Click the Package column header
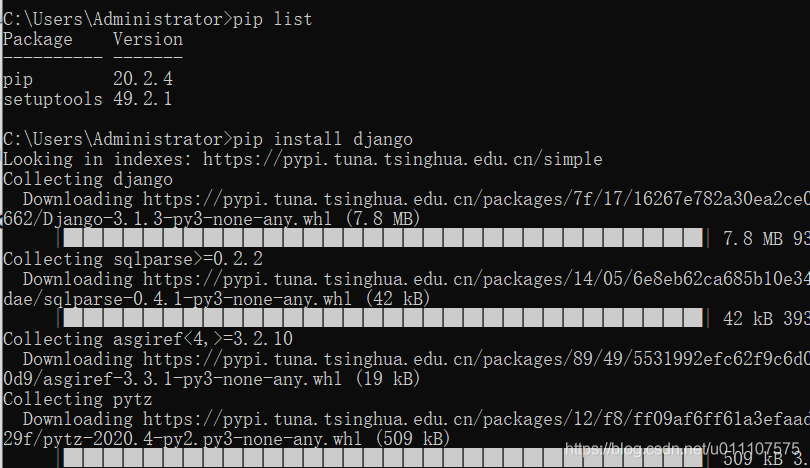 click(38, 39)
